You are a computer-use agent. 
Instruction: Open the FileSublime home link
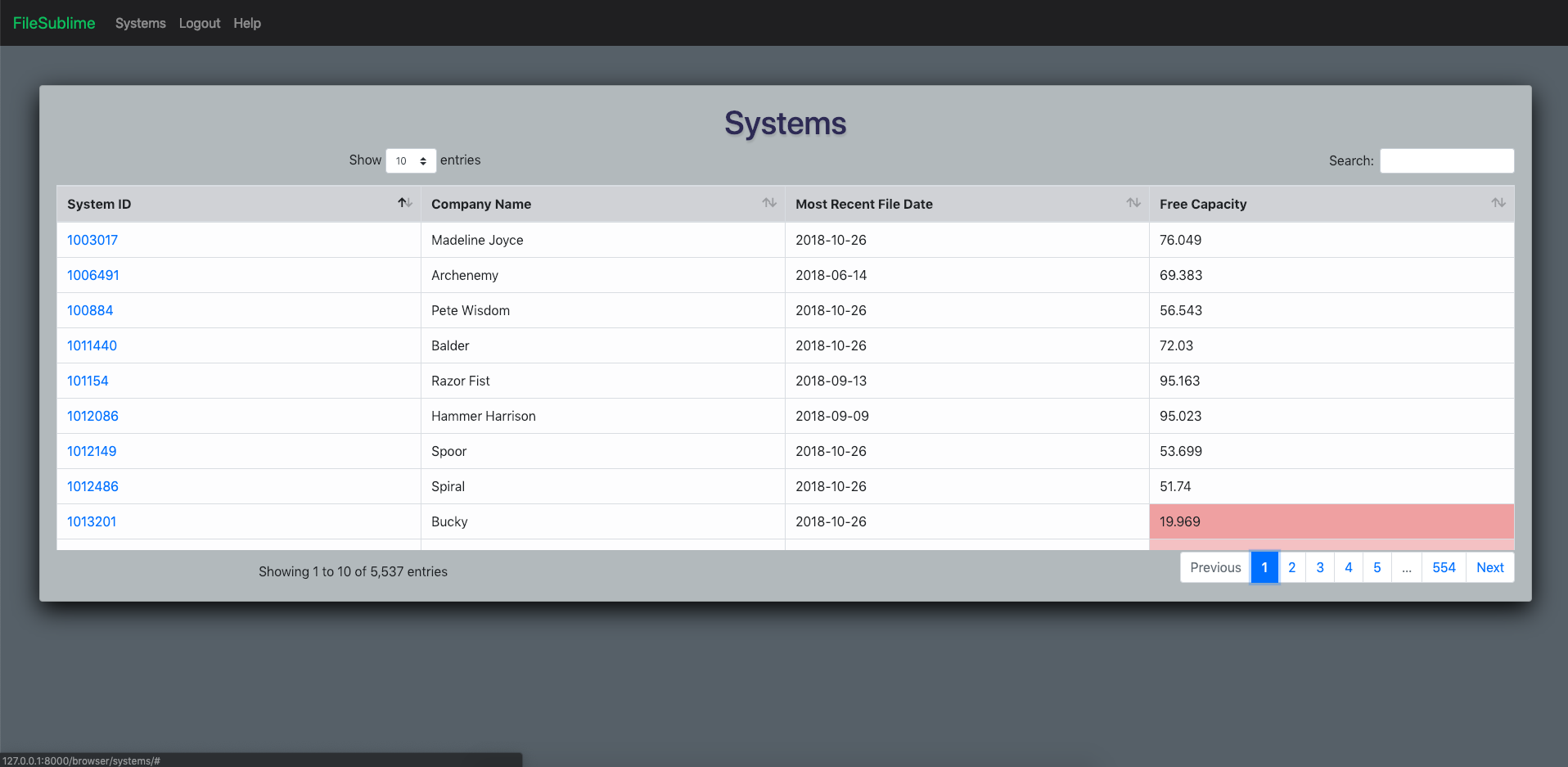(x=54, y=23)
